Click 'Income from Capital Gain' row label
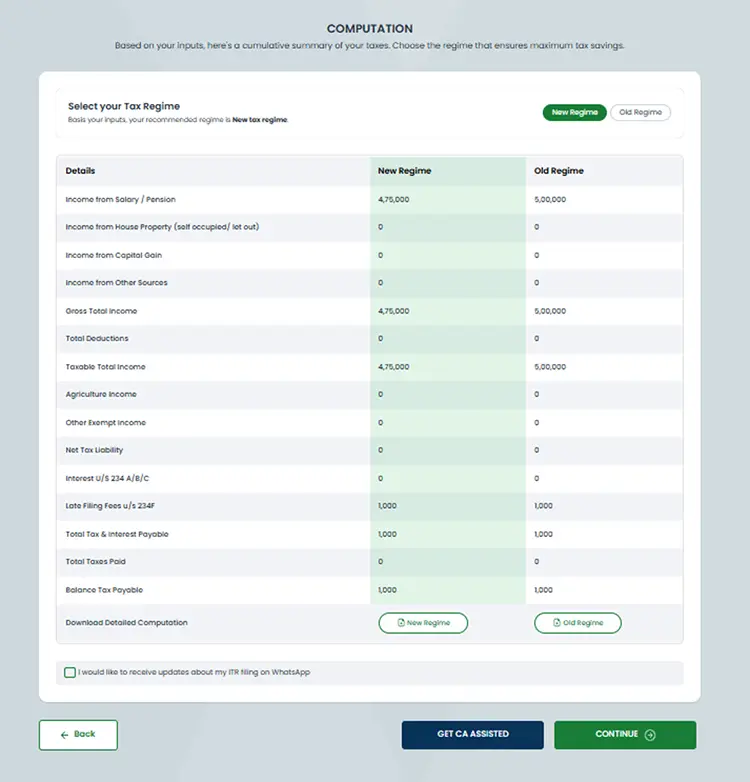Viewport: 750px width, 782px height. 114,255
